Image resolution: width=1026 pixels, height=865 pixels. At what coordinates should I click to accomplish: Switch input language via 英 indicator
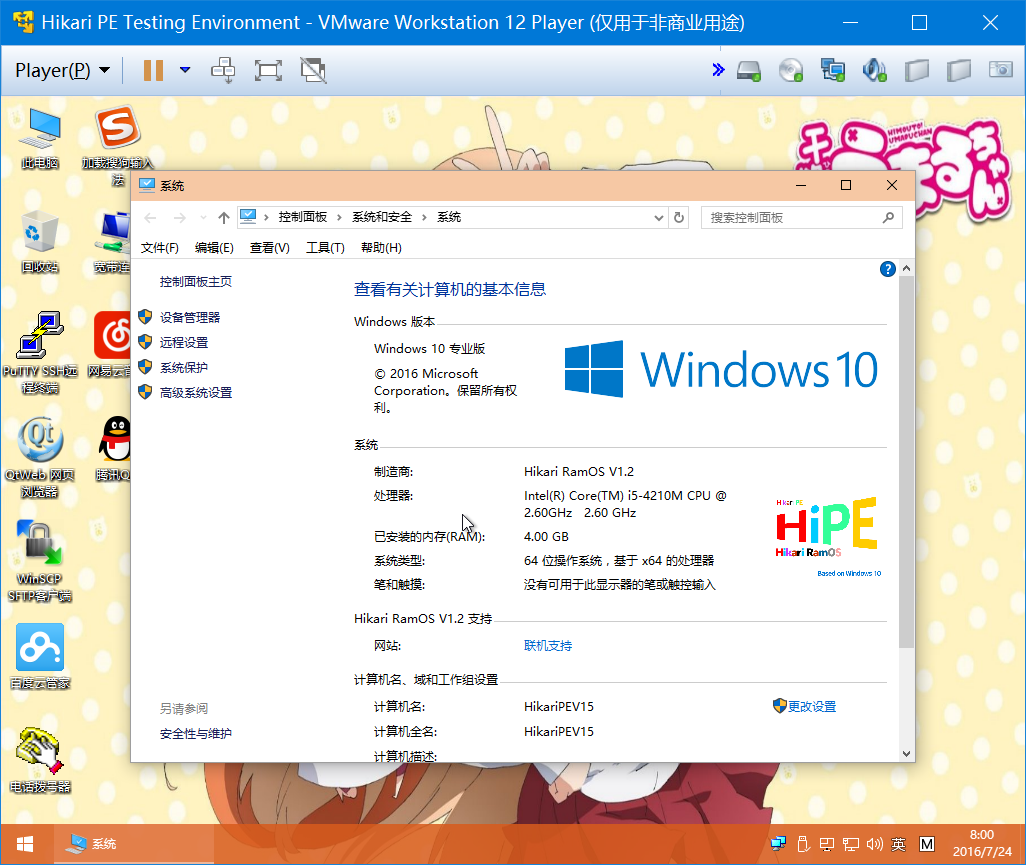tap(898, 844)
